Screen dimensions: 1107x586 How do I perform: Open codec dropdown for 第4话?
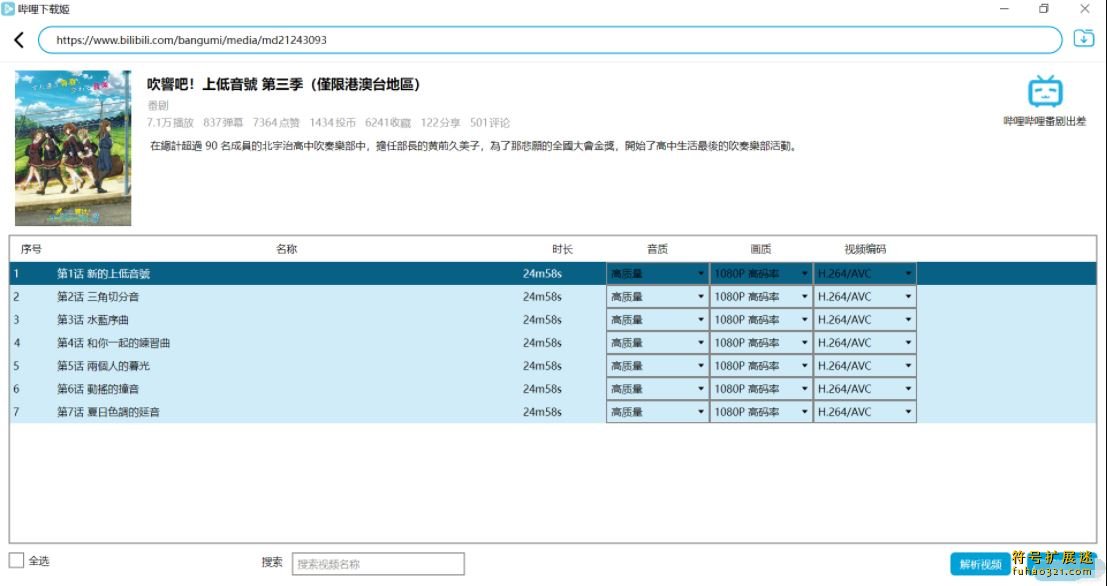(865, 342)
